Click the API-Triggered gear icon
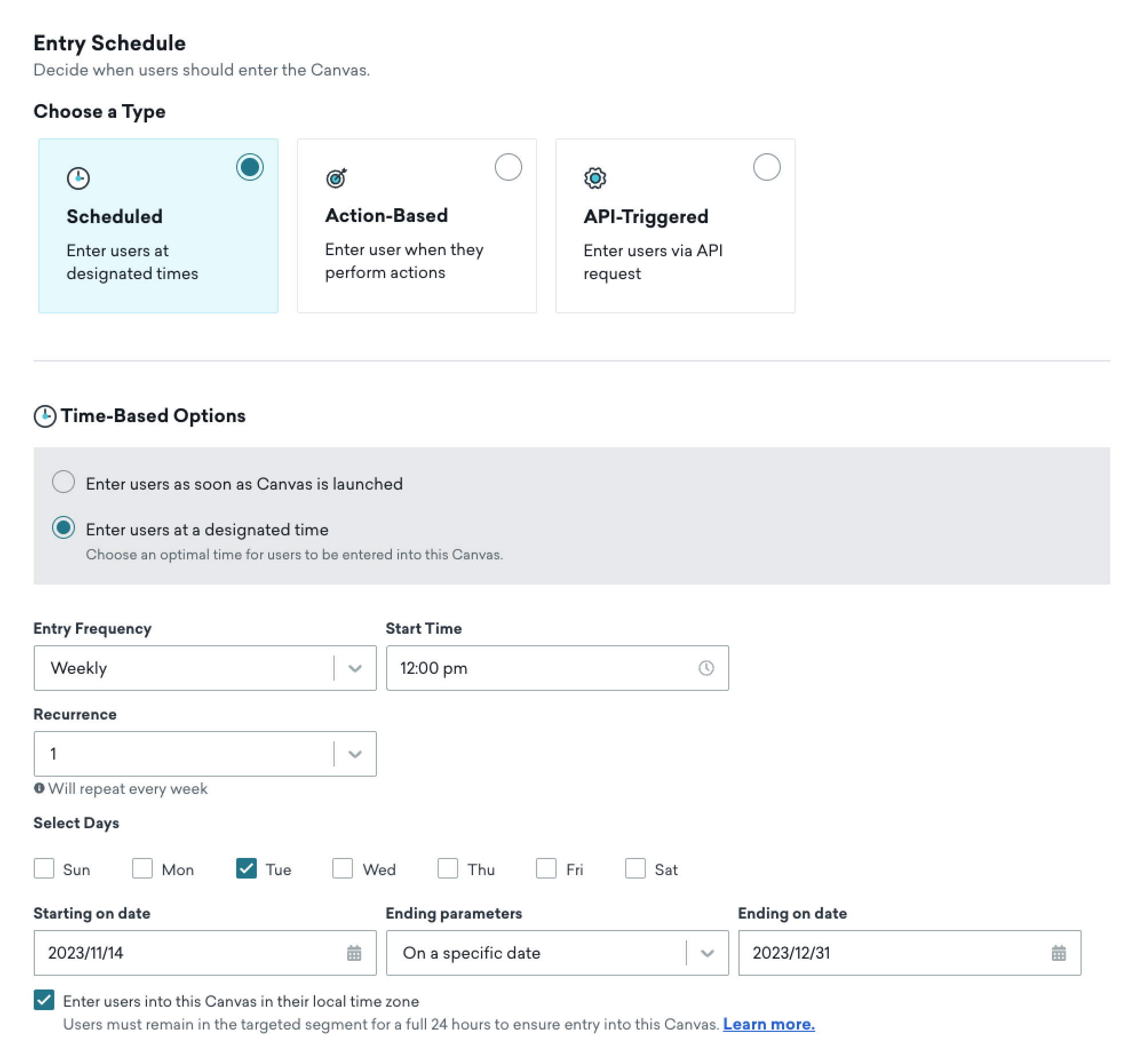Viewport: 1148px width, 1057px height. 595,178
